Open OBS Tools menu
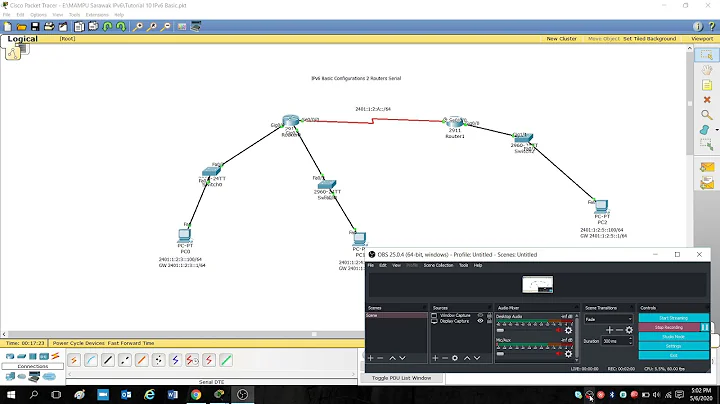Screen dimensions: 720x404 (x=464, y=265)
